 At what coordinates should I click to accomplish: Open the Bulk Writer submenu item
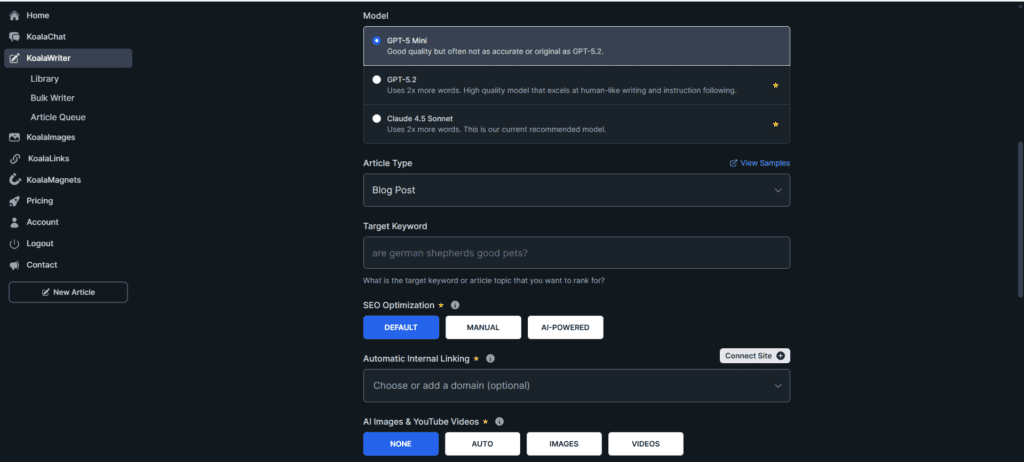pyautogui.click(x=52, y=98)
